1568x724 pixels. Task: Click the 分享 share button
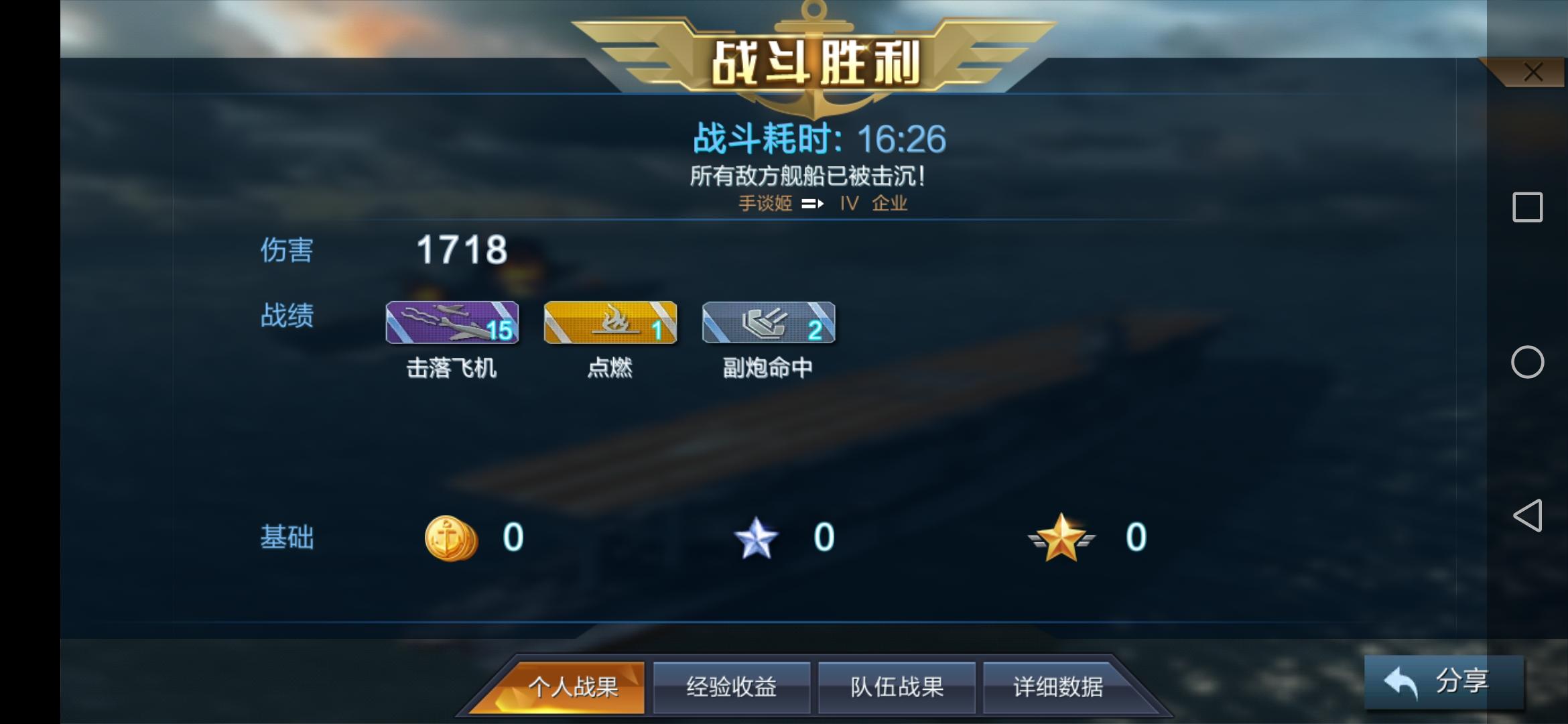1444,682
